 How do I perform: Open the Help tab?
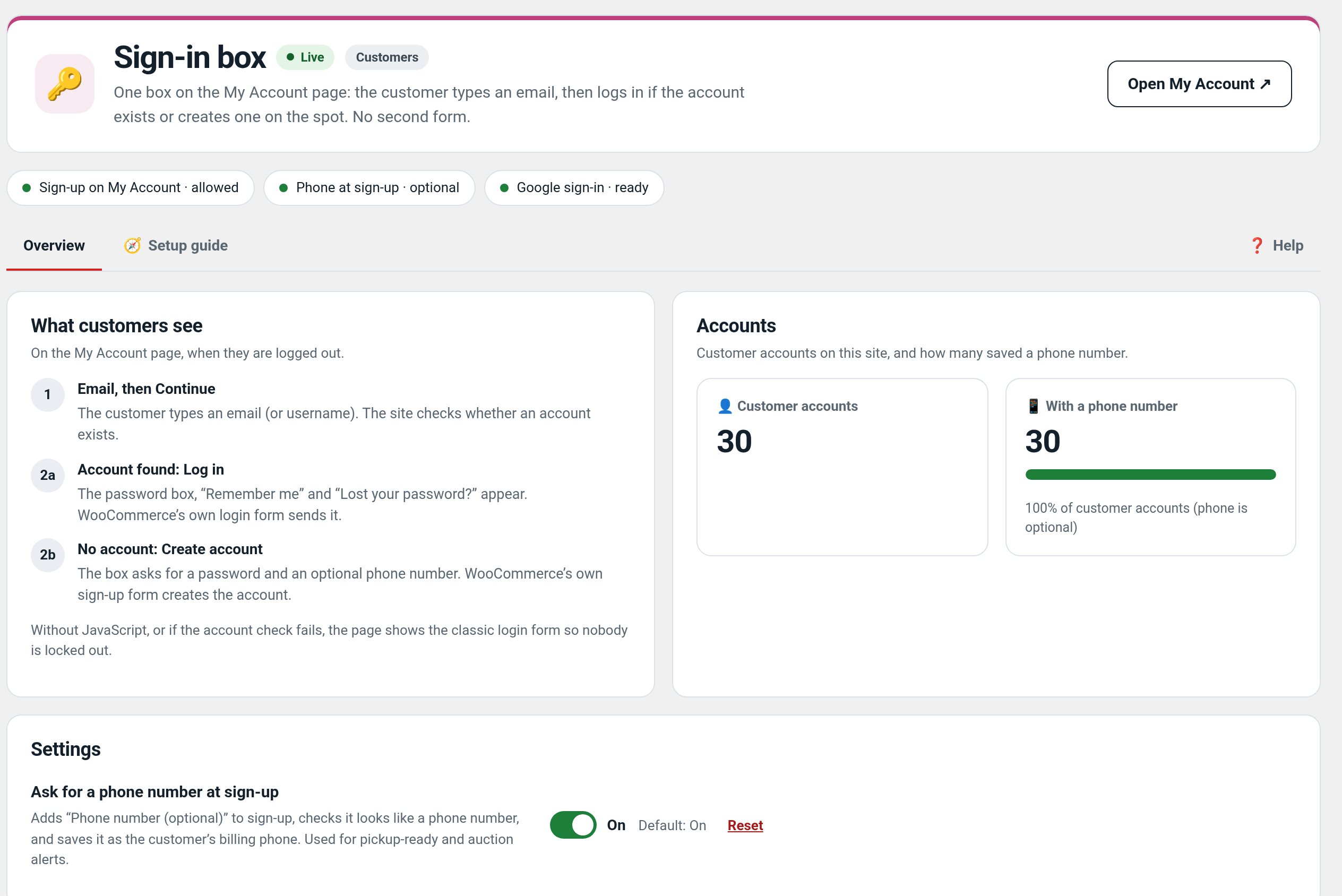tap(1277, 246)
